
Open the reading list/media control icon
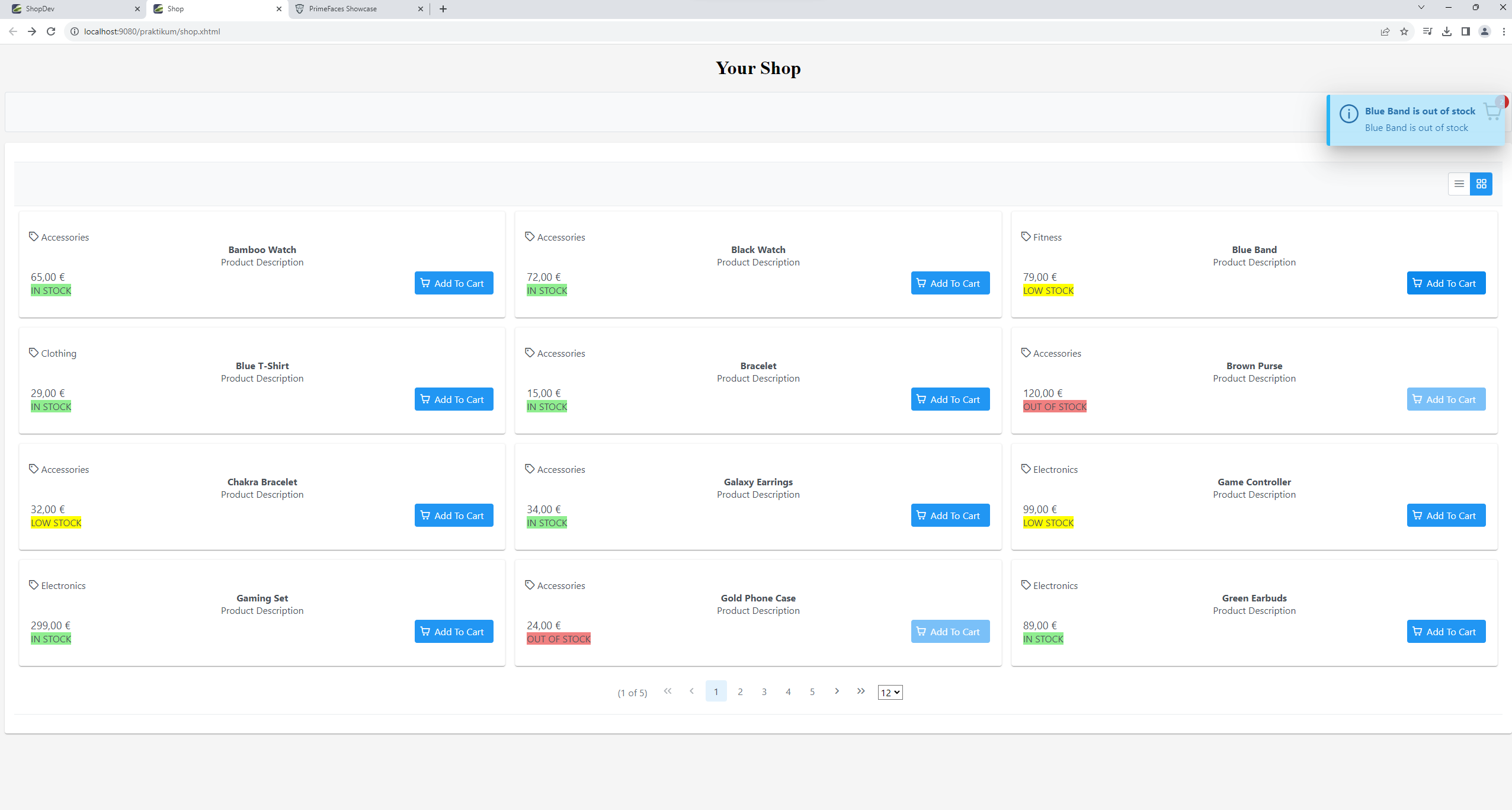1427,31
